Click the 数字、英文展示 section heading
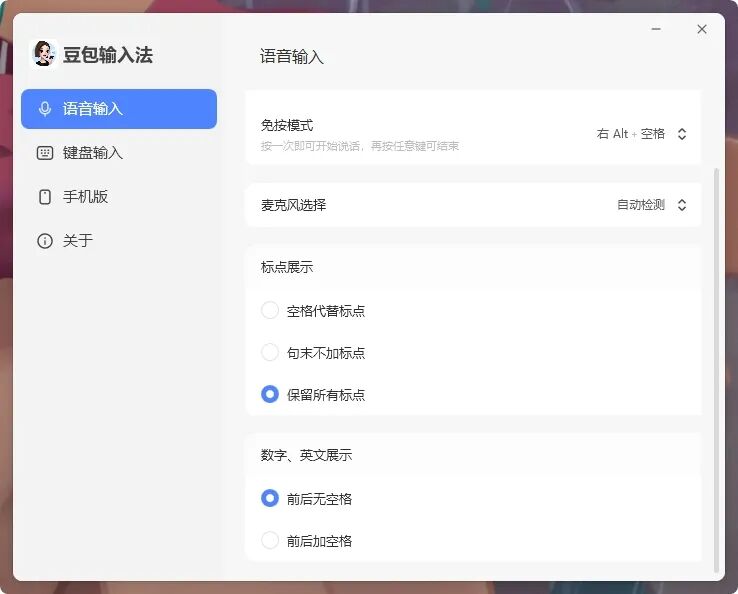This screenshot has width=738, height=594. pos(306,455)
